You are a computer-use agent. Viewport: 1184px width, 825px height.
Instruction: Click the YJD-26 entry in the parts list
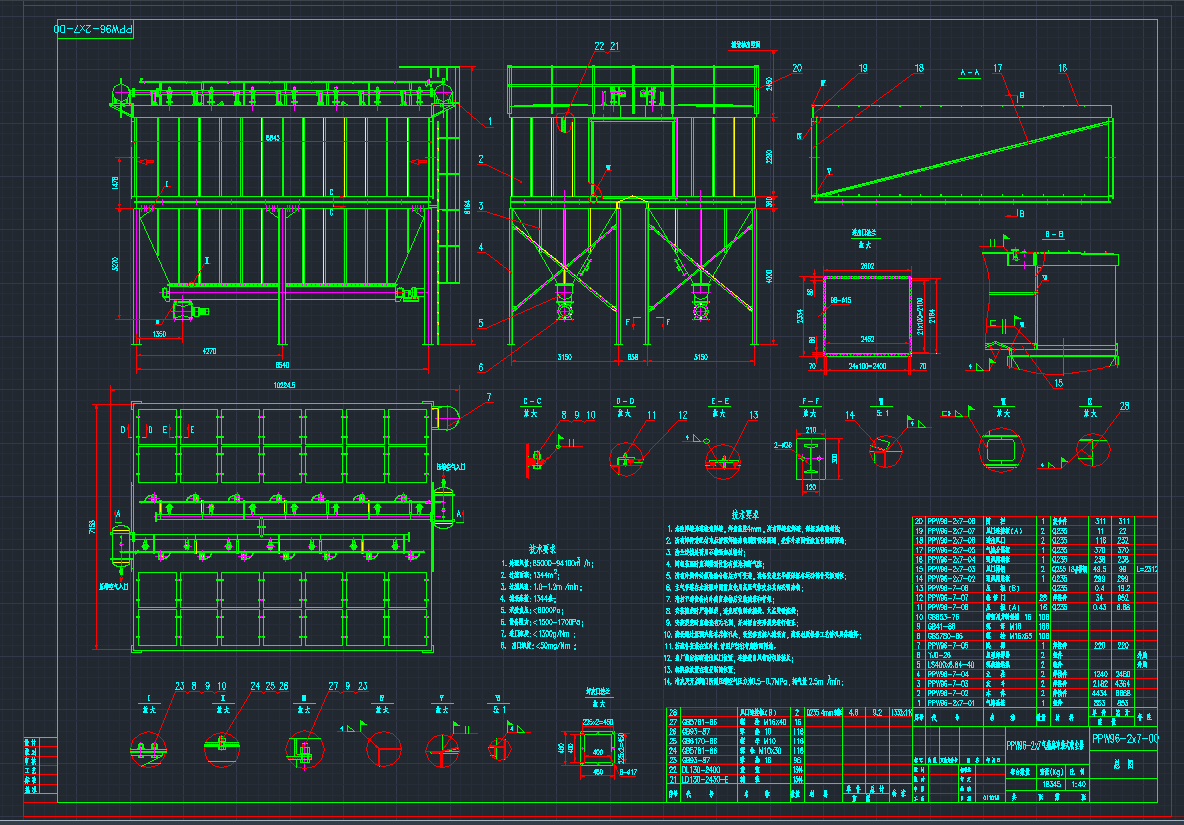[x=939, y=655]
